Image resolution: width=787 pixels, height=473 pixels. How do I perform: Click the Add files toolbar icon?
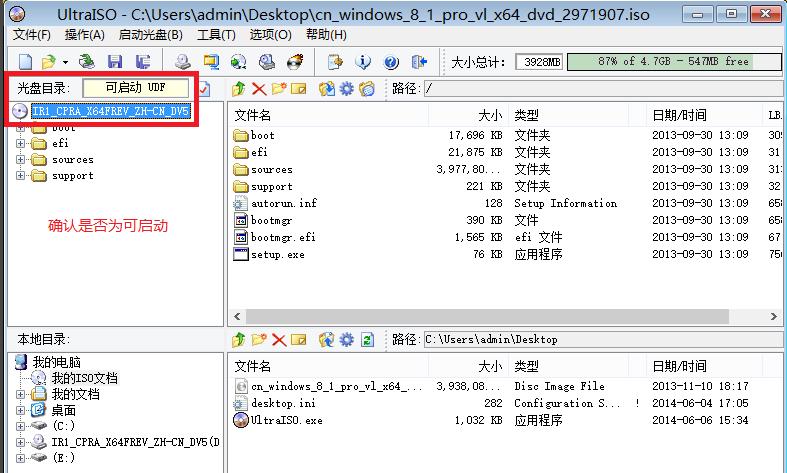(335, 62)
